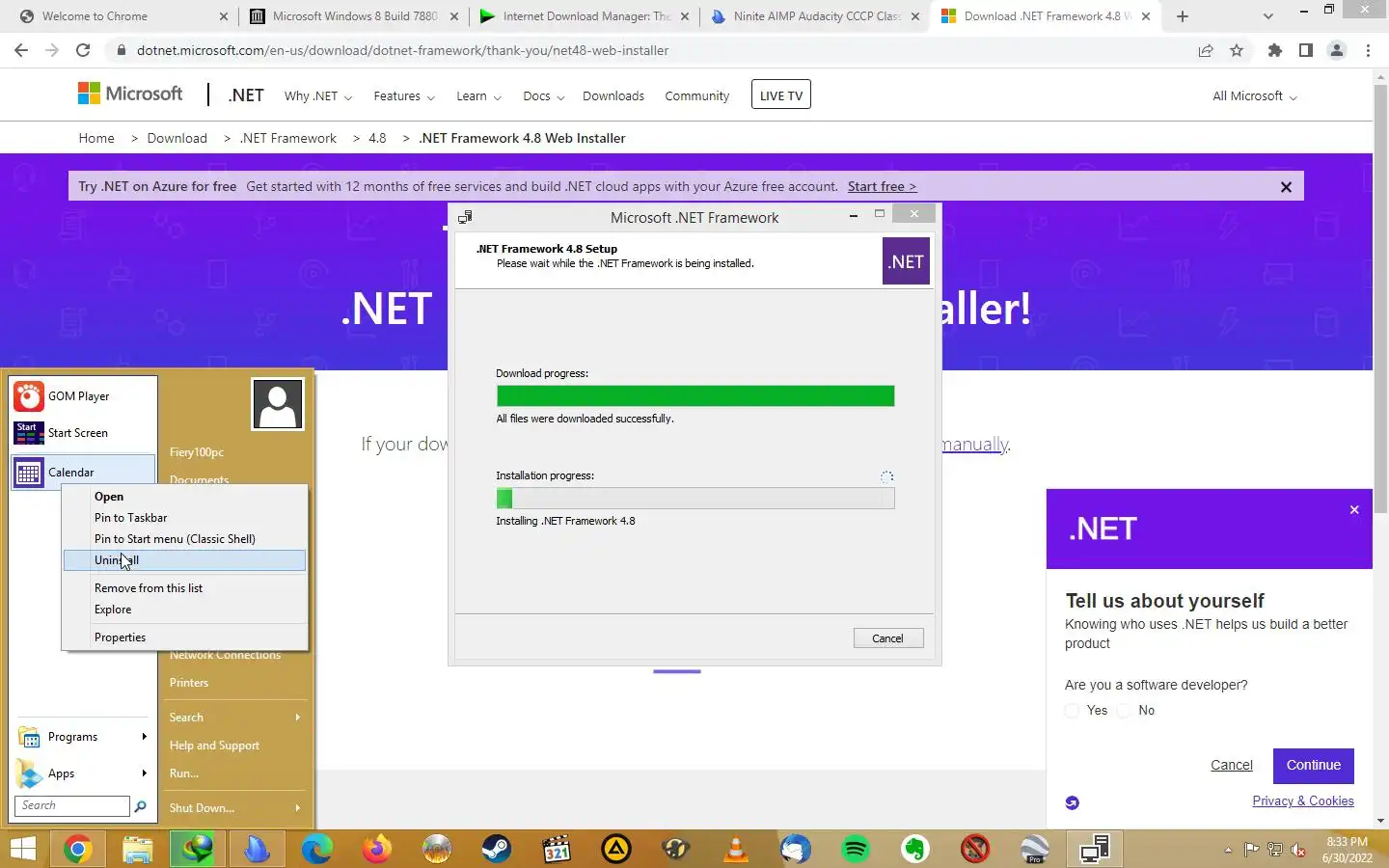
Task: Open the Action Center flag tray icon
Action: pos(1251,850)
